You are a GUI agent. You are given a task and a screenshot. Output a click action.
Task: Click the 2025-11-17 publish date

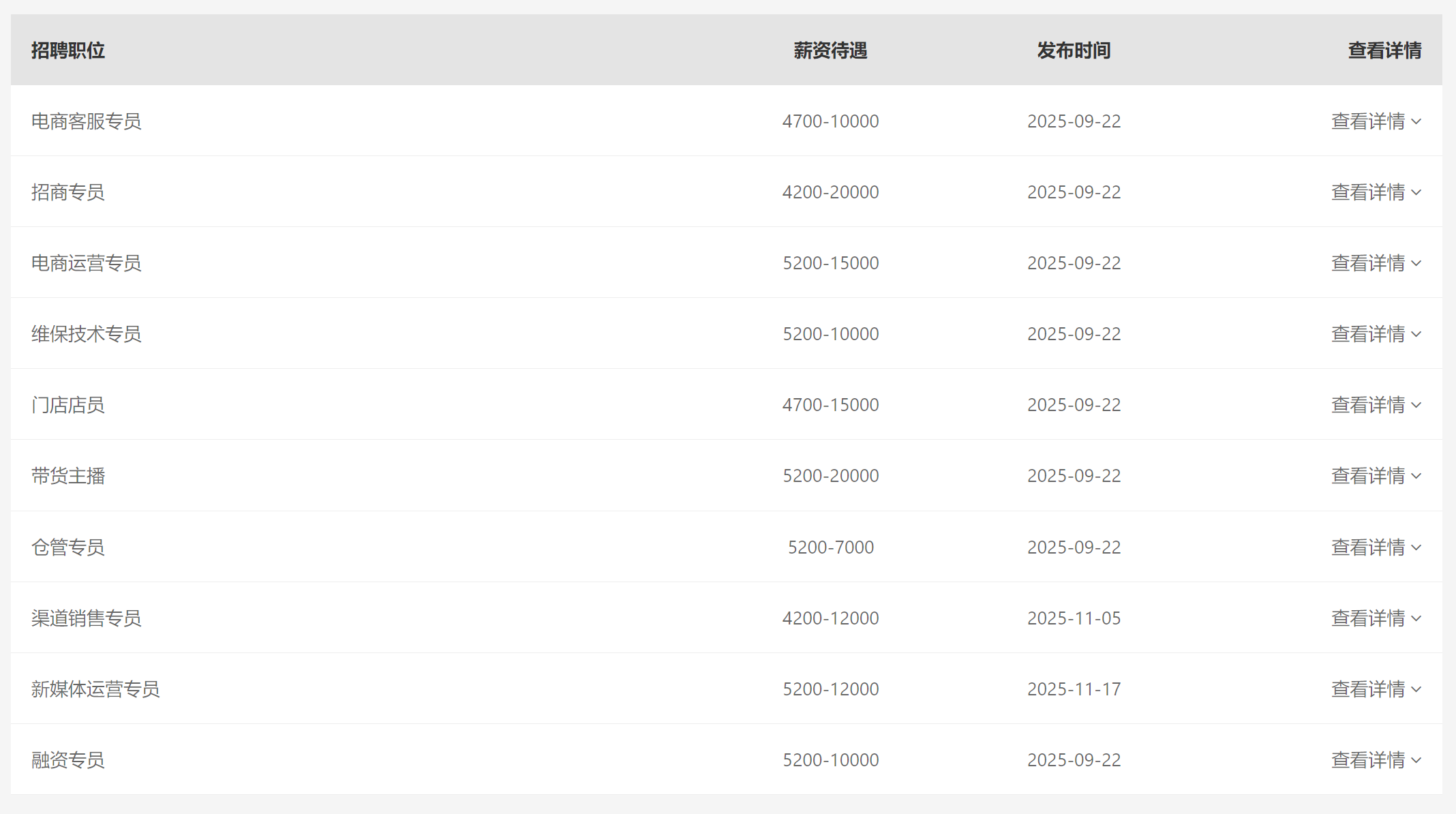[1074, 689]
